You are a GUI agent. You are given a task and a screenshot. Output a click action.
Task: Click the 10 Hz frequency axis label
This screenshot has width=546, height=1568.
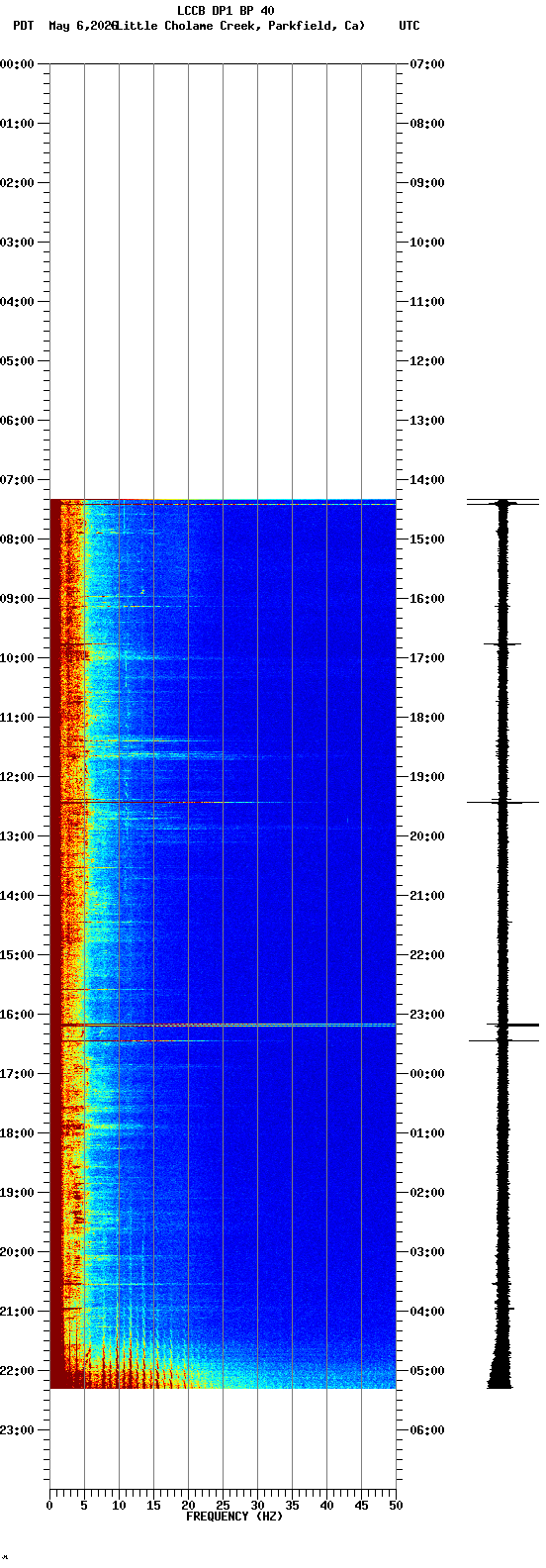click(x=119, y=1507)
